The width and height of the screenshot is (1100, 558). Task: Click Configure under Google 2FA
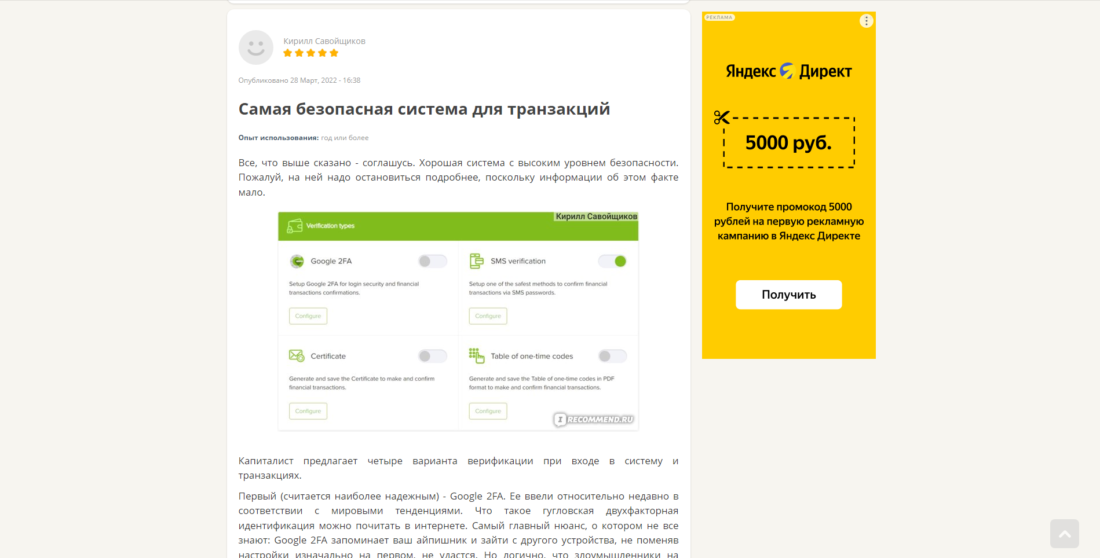click(308, 316)
